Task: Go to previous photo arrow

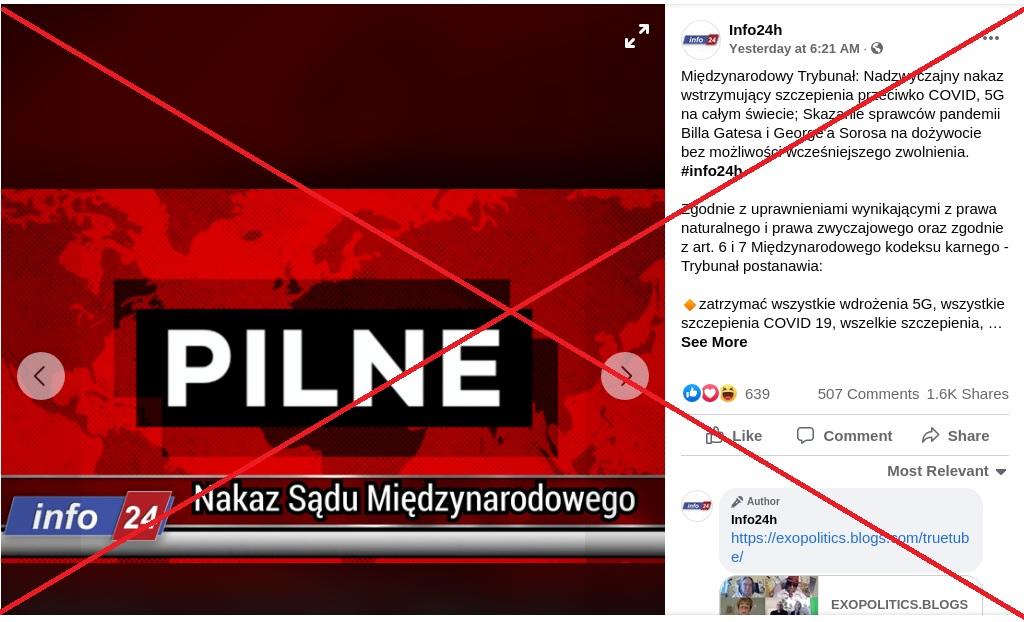Action: coord(40,376)
